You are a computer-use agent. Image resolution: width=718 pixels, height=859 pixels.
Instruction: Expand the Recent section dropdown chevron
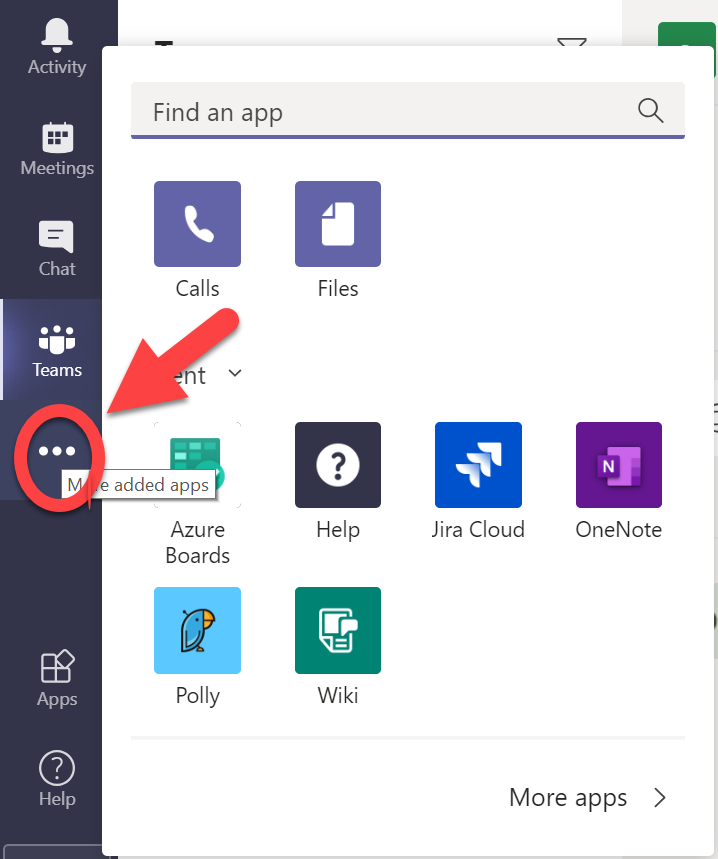[x=235, y=374]
